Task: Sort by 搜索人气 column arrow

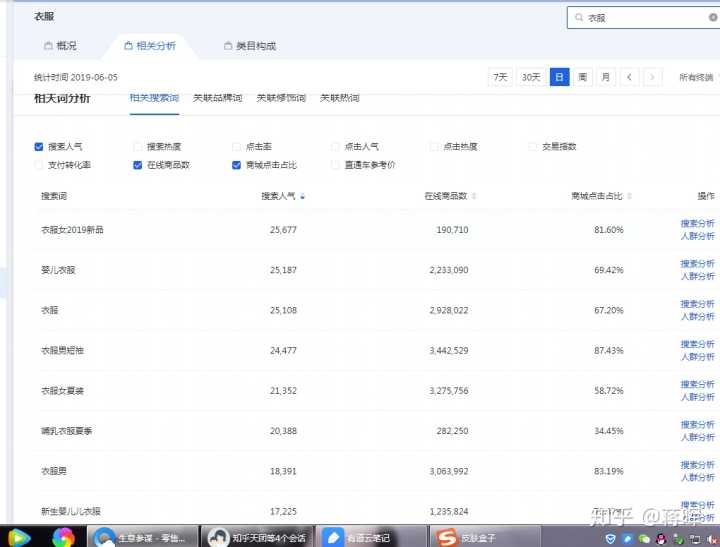Action: (302, 196)
